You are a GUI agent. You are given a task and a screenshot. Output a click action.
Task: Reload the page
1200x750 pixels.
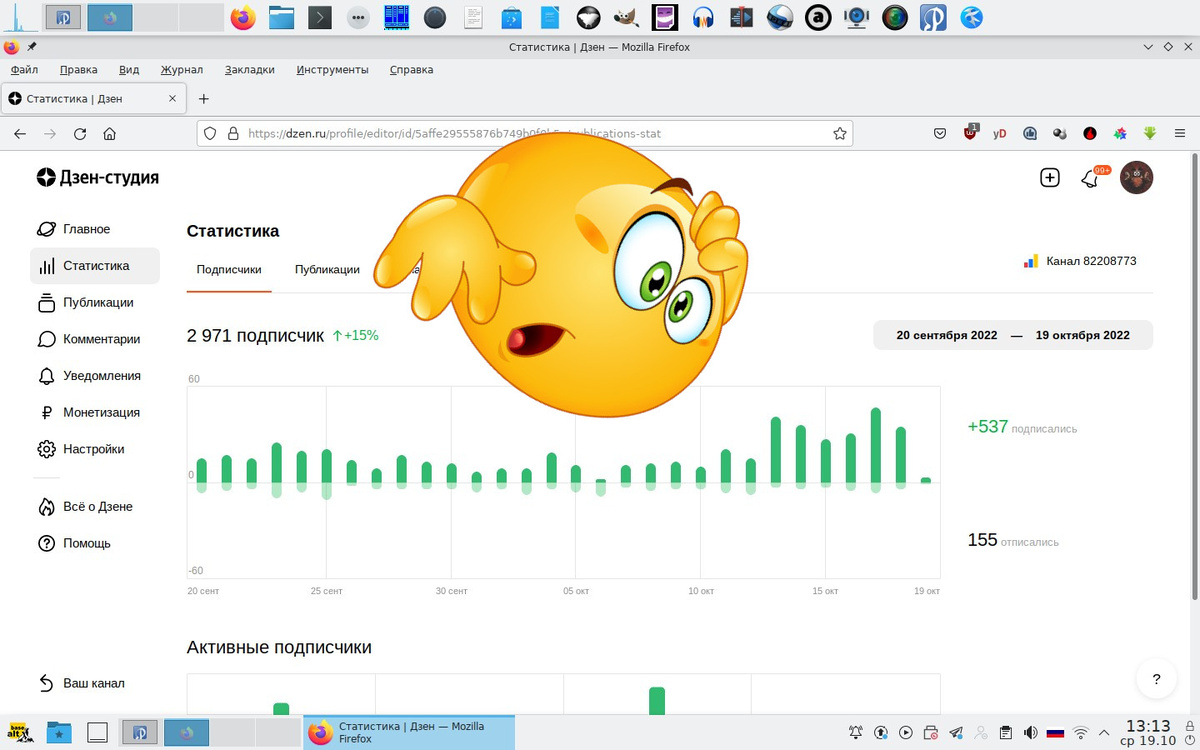pyautogui.click(x=80, y=133)
